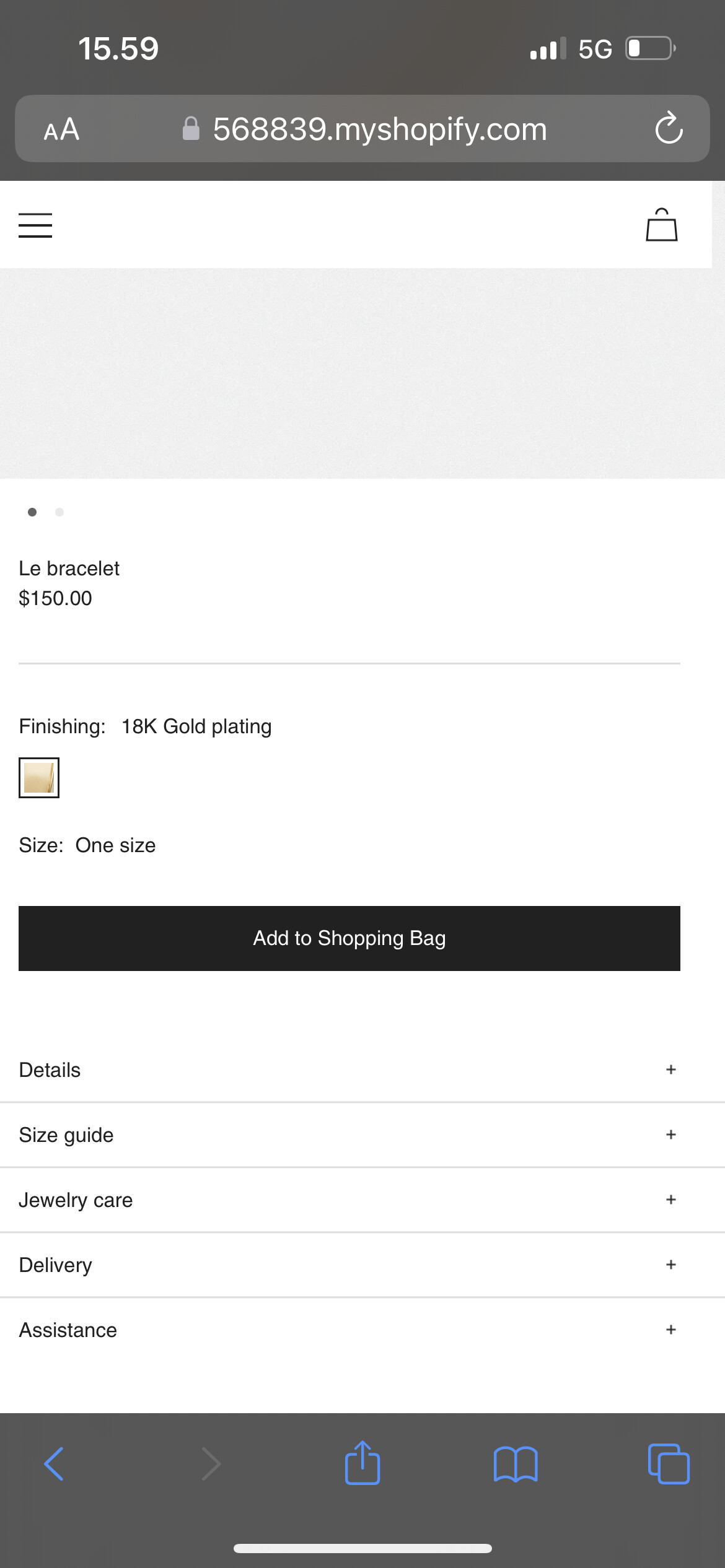725x1568 pixels.
Task: Switch to the second image carousel dot
Action: [x=59, y=512]
